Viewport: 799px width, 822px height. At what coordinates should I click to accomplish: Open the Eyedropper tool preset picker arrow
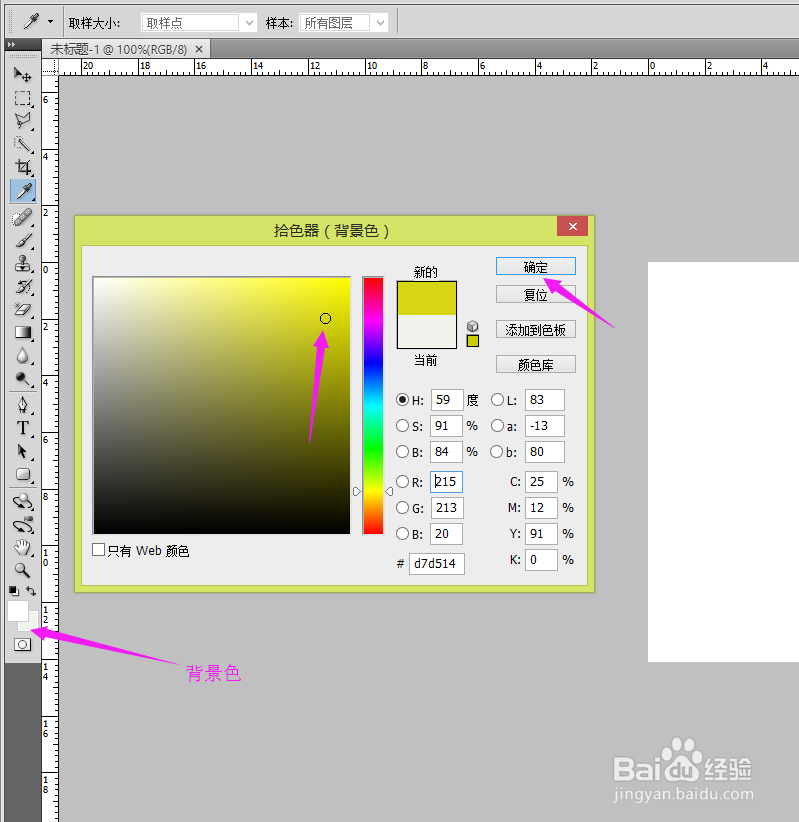50,22
